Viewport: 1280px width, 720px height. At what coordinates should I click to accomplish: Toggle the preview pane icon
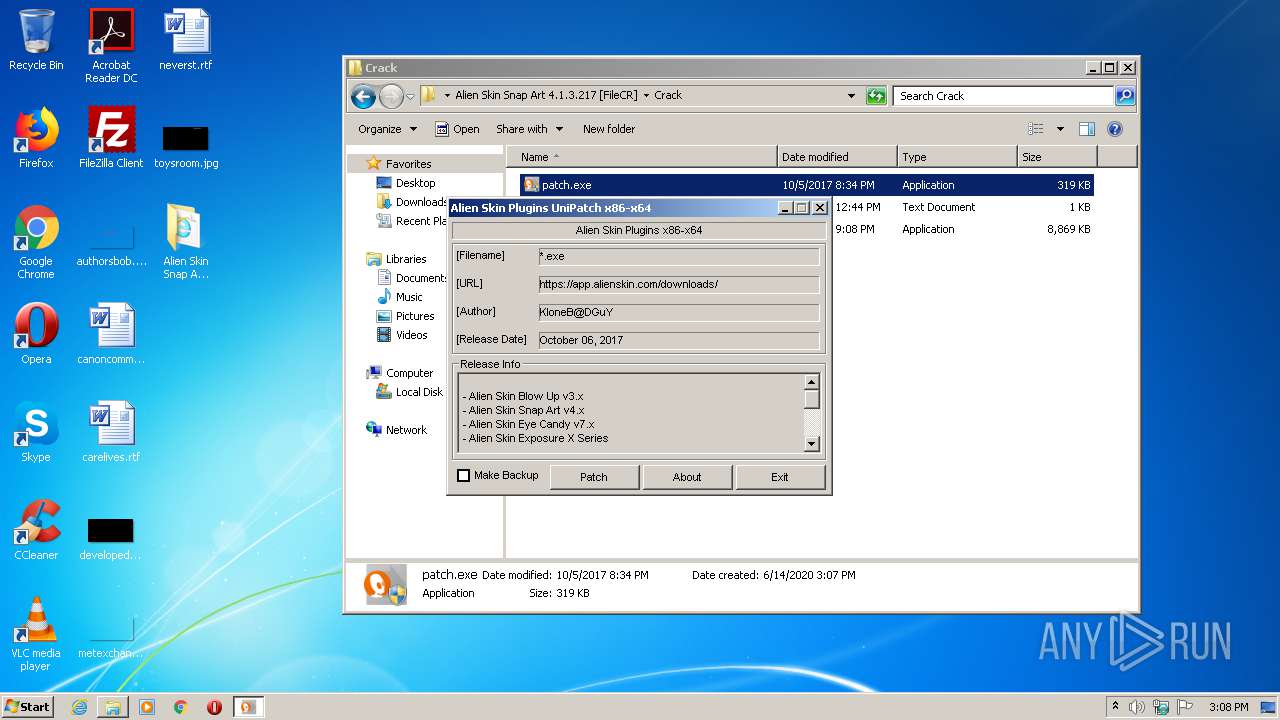[1087, 129]
